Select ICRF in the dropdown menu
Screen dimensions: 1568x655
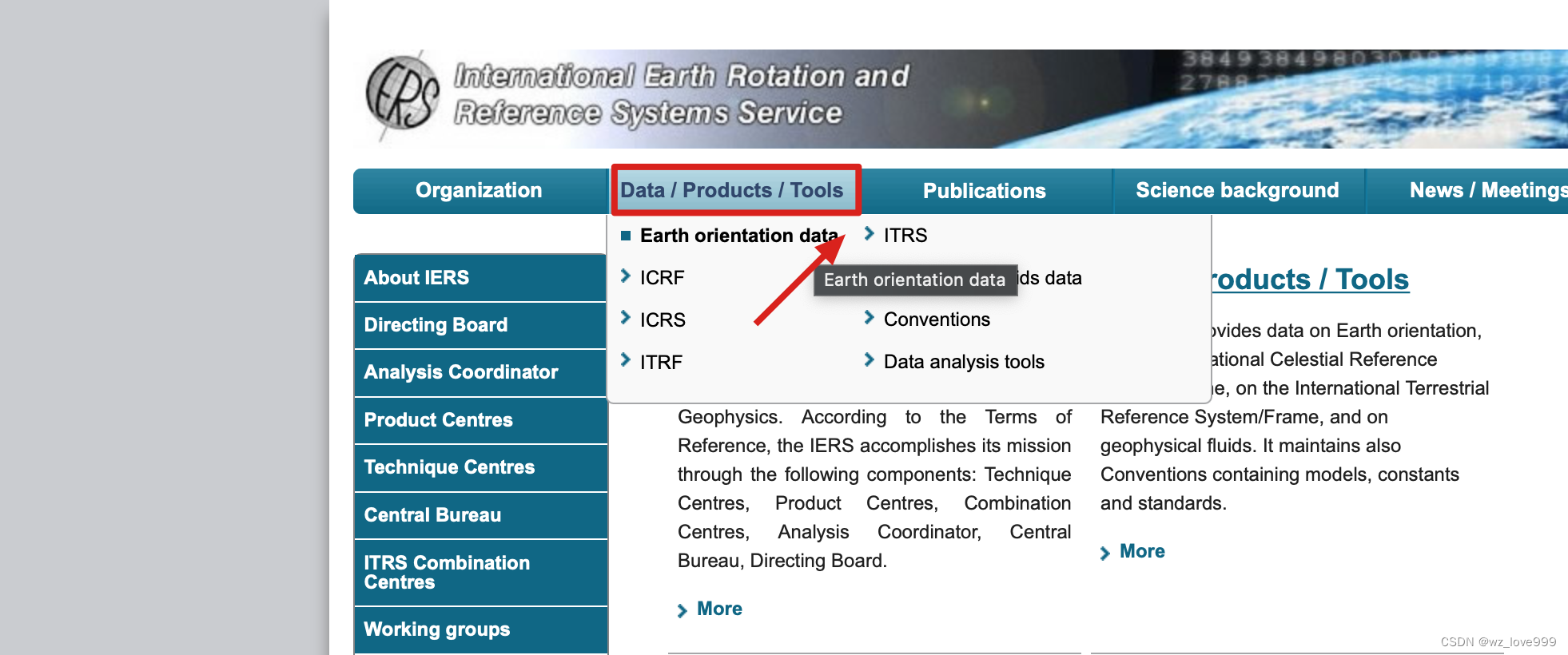[662, 278]
